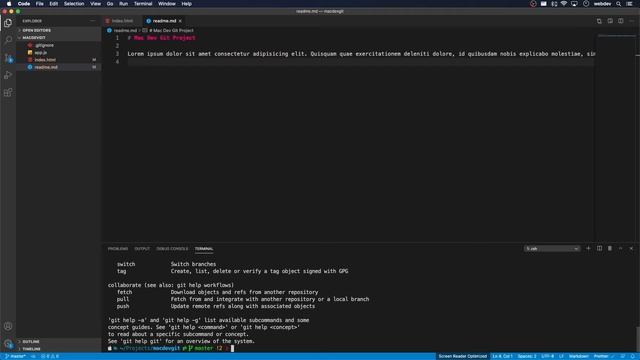Open Explorer's more actions ellipsis
The height and width of the screenshot is (360, 640).
(x=93, y=21)
